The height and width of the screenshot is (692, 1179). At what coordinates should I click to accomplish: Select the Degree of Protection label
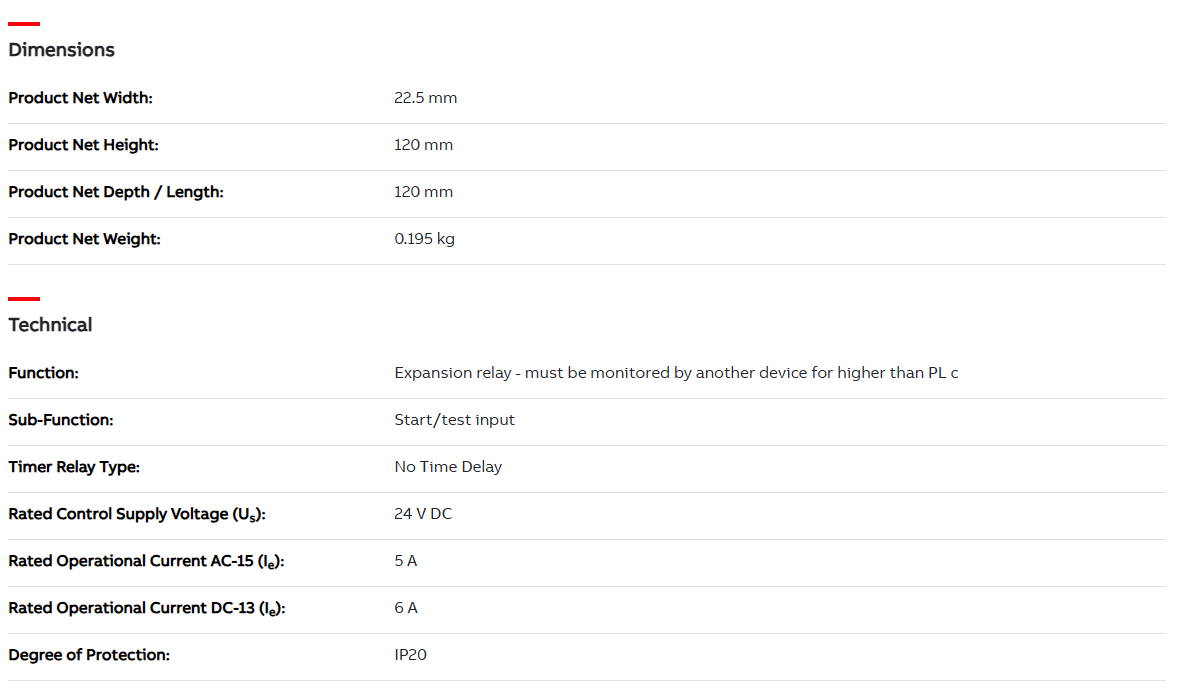89,655
